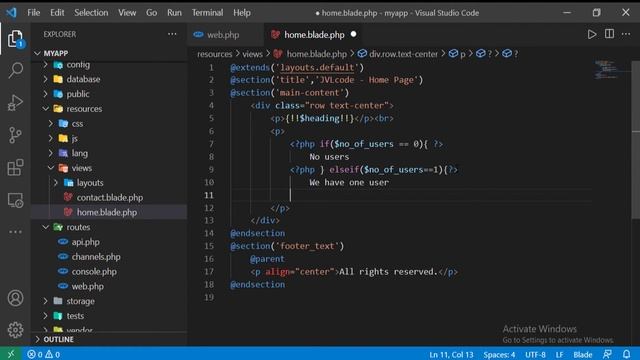This screenshot has width=640, height=360.
Task: Expand the css folder
Action: tap(77, 123)
